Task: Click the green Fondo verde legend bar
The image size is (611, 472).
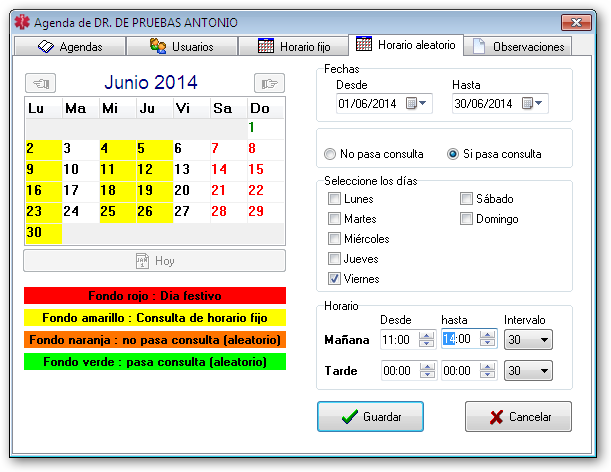Action: [x=155, y=361]
